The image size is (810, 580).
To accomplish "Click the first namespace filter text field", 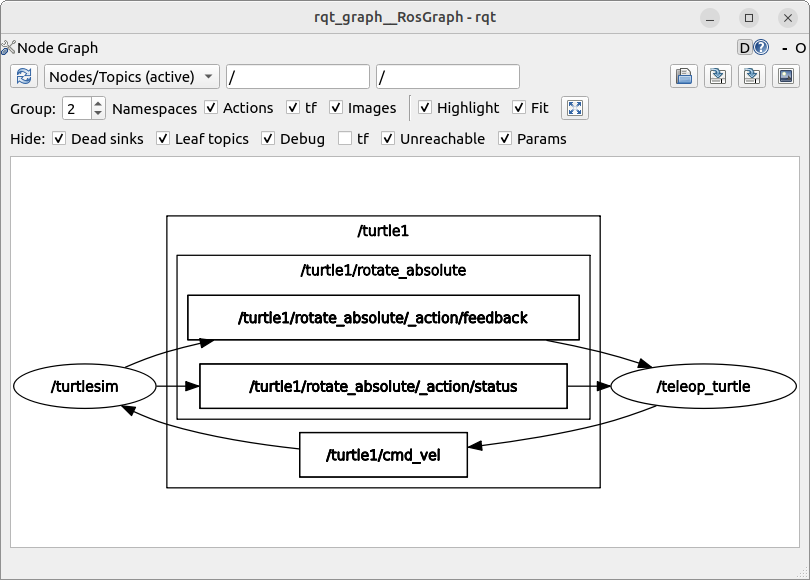I will point(298,77).
